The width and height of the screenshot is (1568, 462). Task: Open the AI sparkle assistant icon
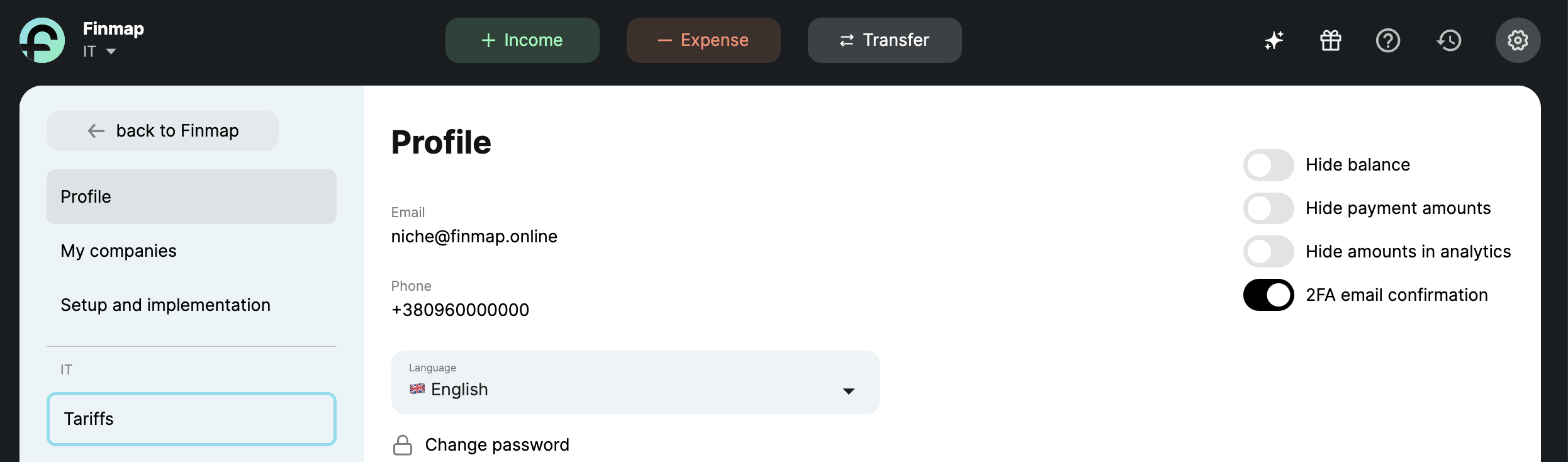click(x=1274, y=40)
